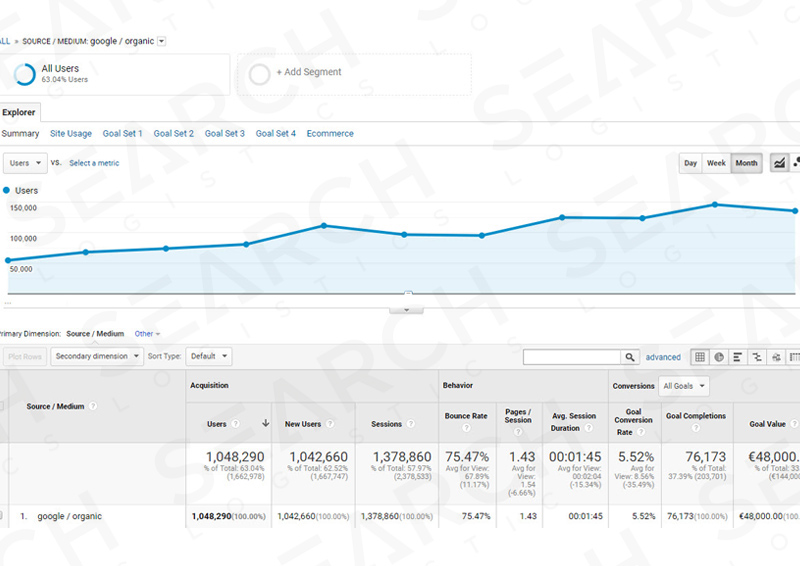Viewport: 800px width, 566px height.
Task: Sort by Users descending arrow
Action: pos(265,424)
